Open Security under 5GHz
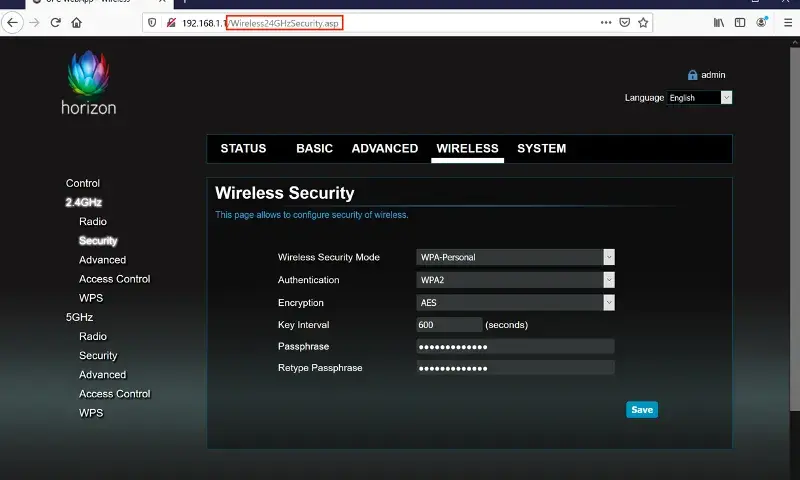 pyautogui.click(x=98, y=356)
